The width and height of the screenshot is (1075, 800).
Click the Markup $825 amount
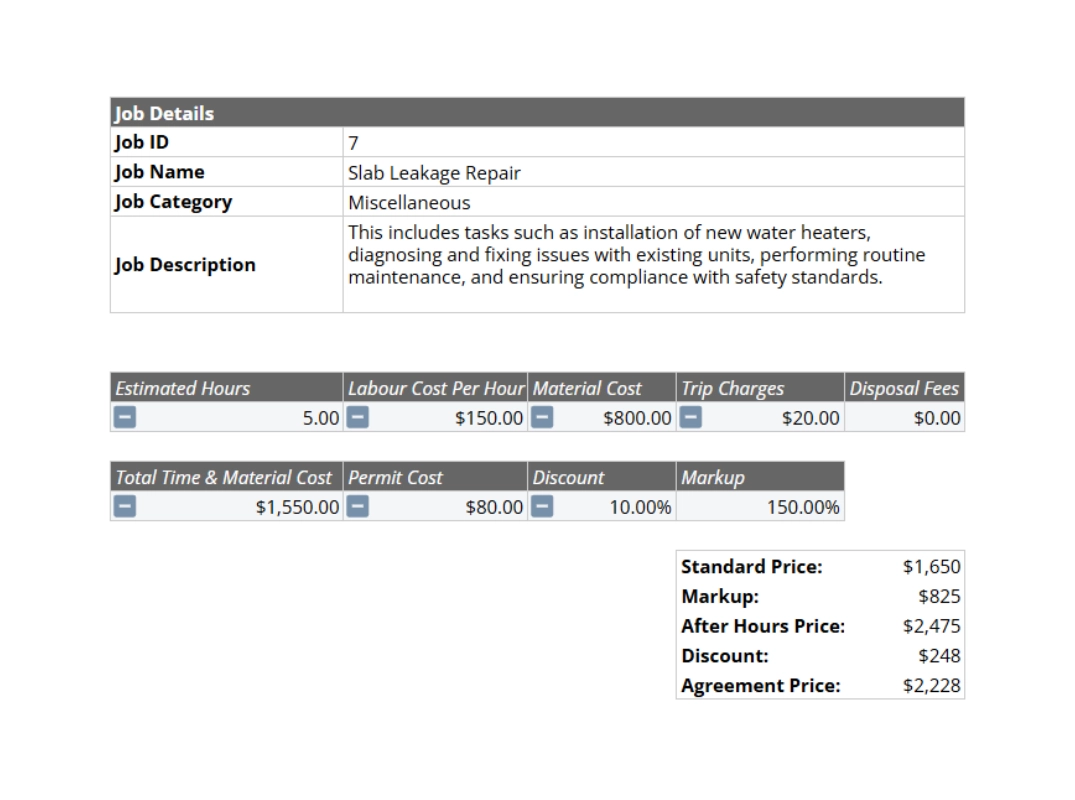pyautogui.click(x=940, y=596)
